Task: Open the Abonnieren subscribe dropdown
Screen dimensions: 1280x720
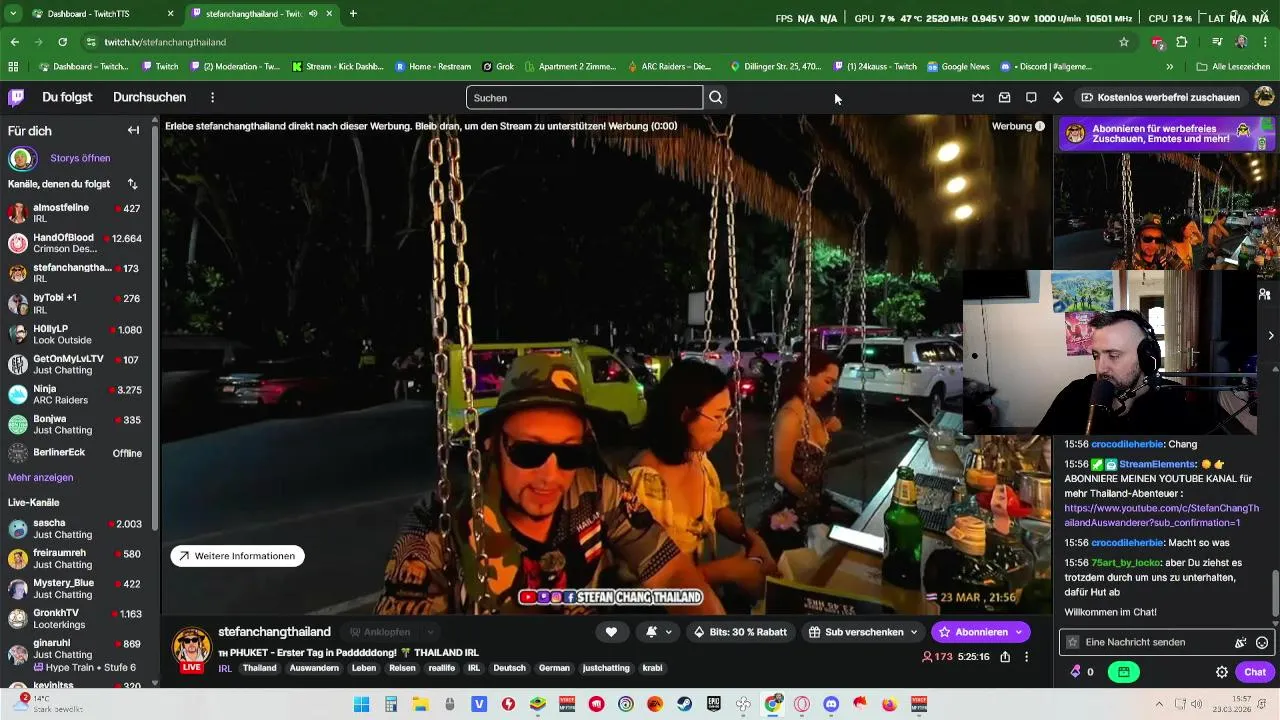Action: pyautogui.click(x=1019, y=632)
